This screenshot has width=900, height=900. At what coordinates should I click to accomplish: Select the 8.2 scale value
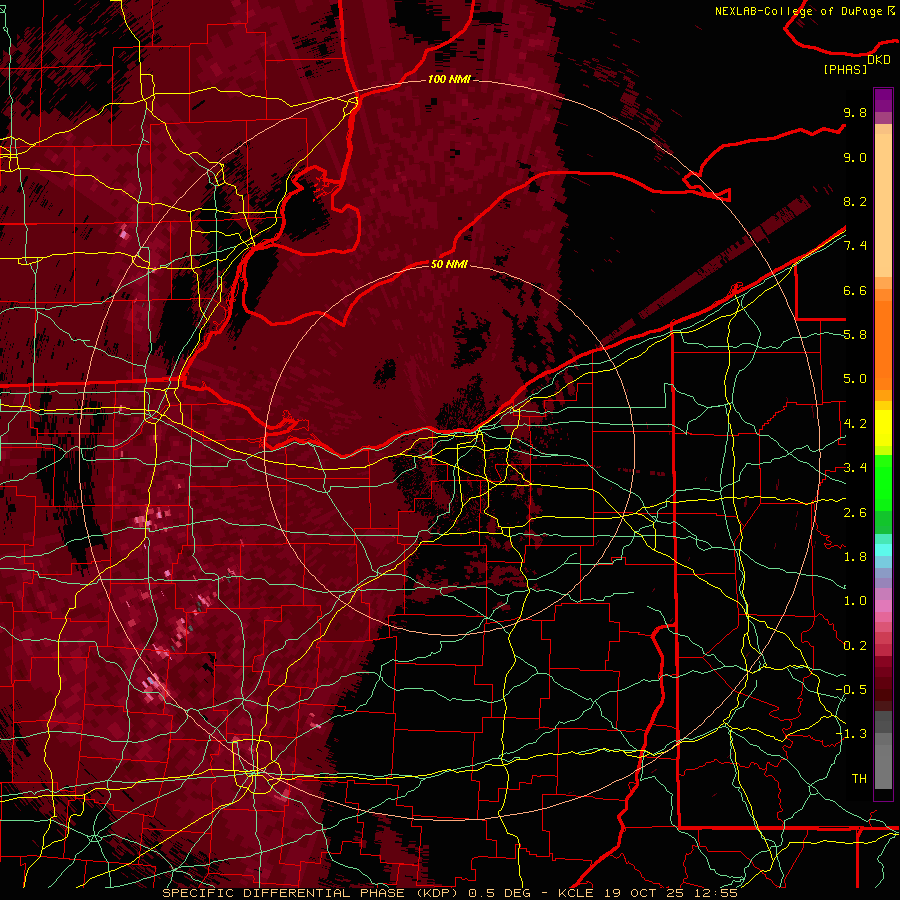tap(855, 201)
